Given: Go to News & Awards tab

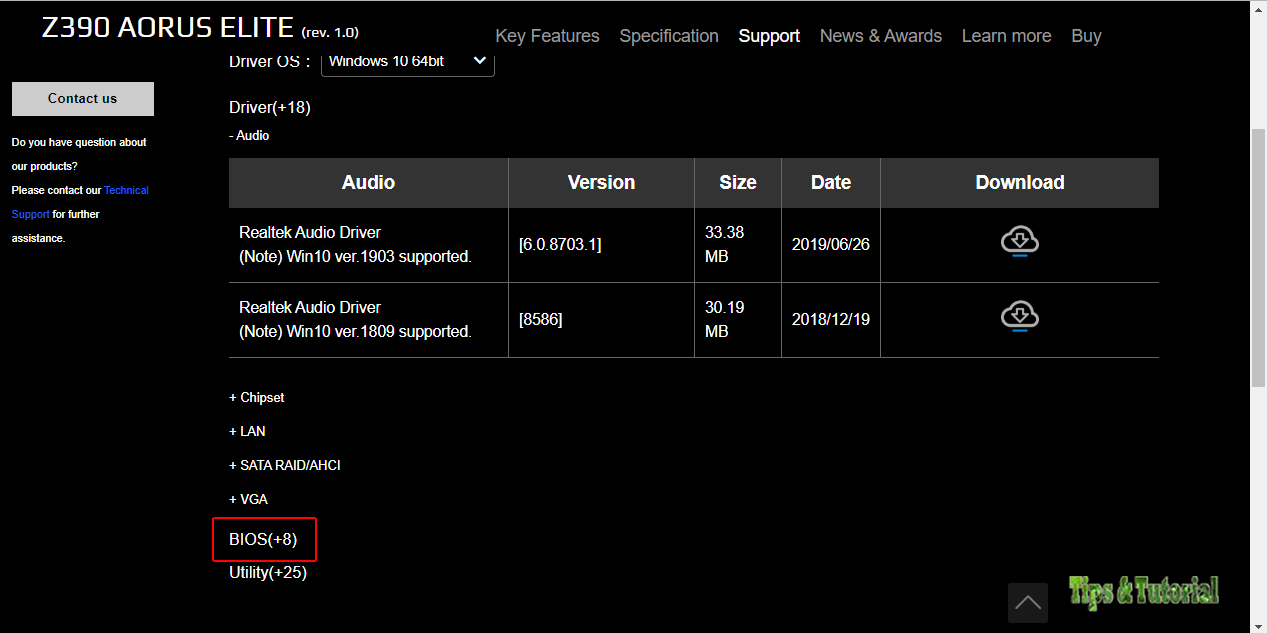Looking at the screenshot, I should point(881,36).
